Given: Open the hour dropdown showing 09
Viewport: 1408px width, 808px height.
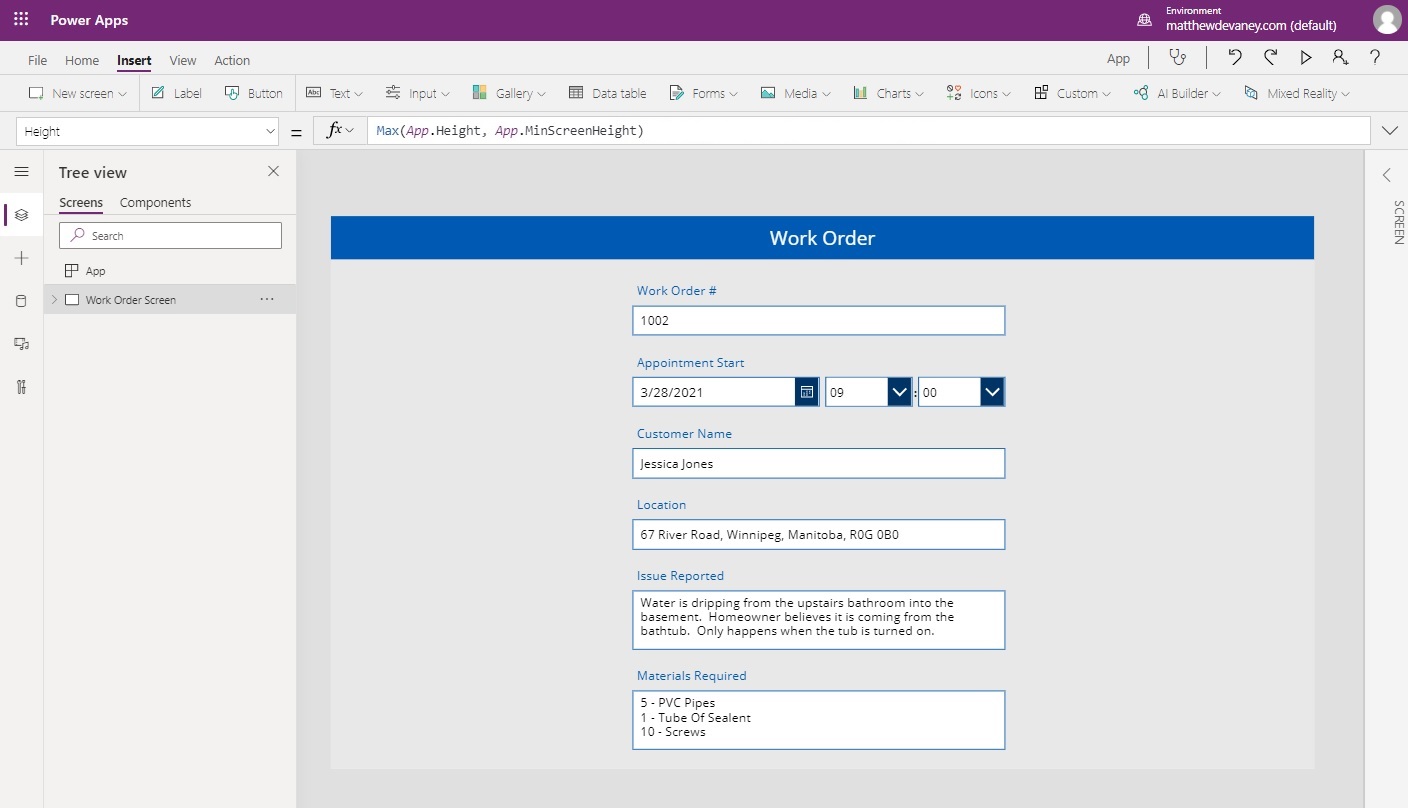Looking at the screenshot, I should tap(899, 392).
